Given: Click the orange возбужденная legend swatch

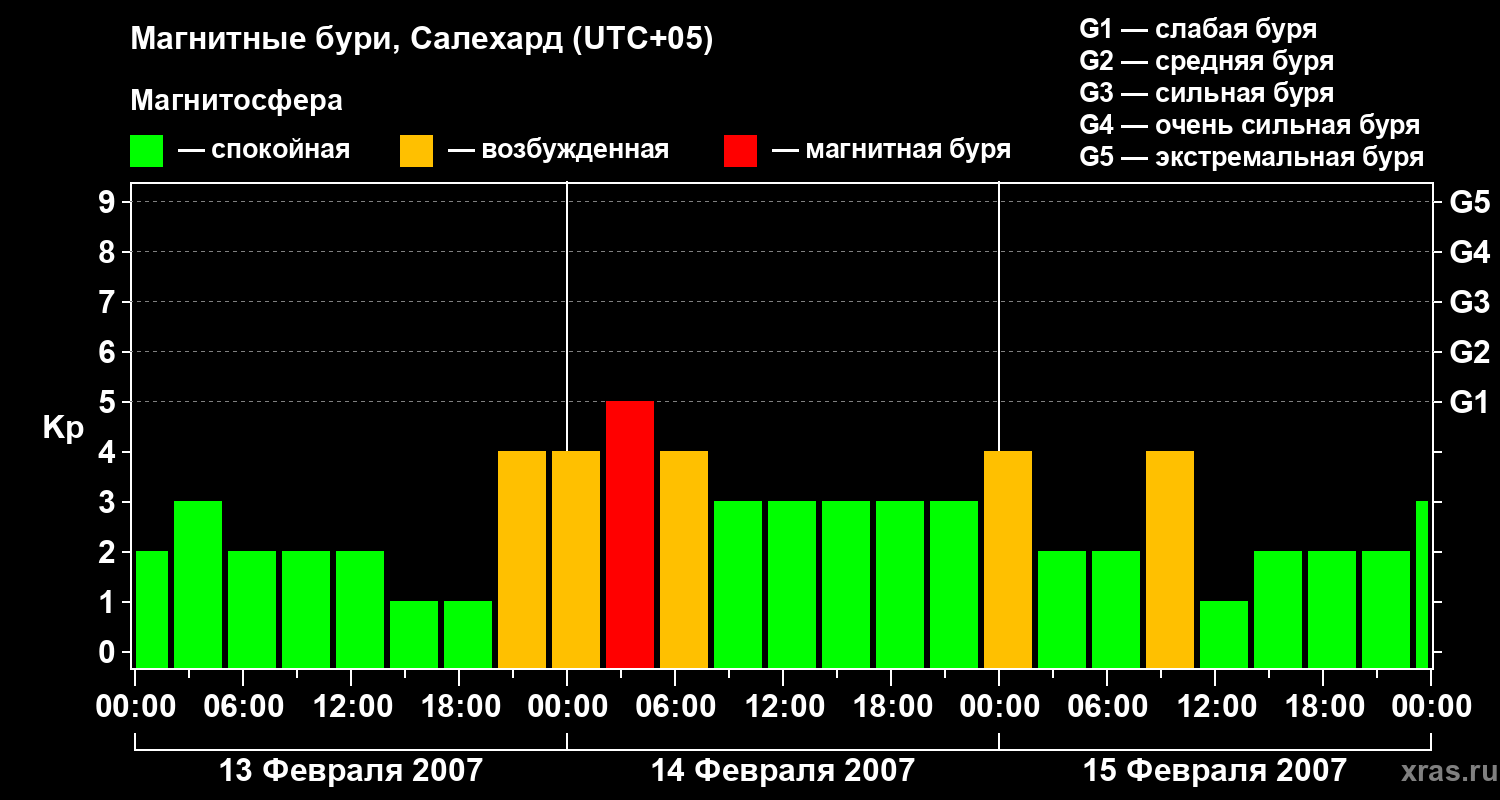Looking at the screenshot, I should coord(417,151).
